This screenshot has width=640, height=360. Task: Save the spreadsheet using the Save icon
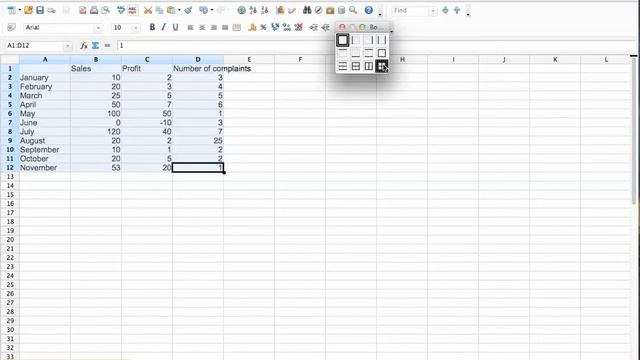click(x=40, y=10)
